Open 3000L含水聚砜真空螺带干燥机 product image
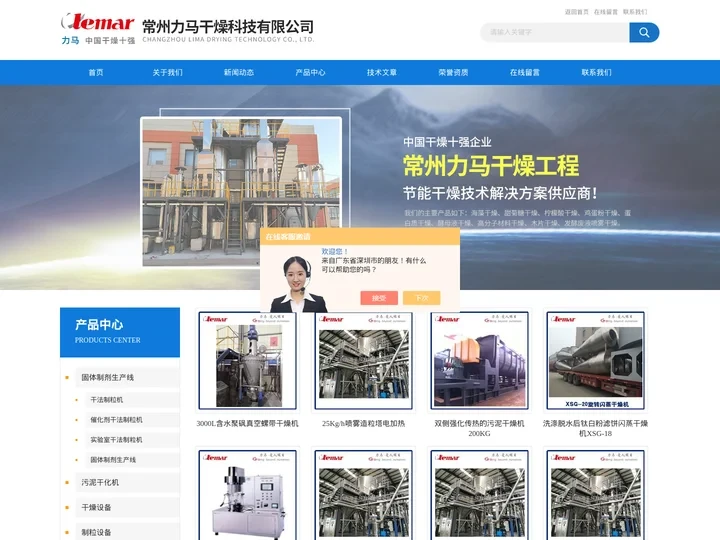Image resolution: width=720 pixels, height=540 pixels. click(248, 360)
